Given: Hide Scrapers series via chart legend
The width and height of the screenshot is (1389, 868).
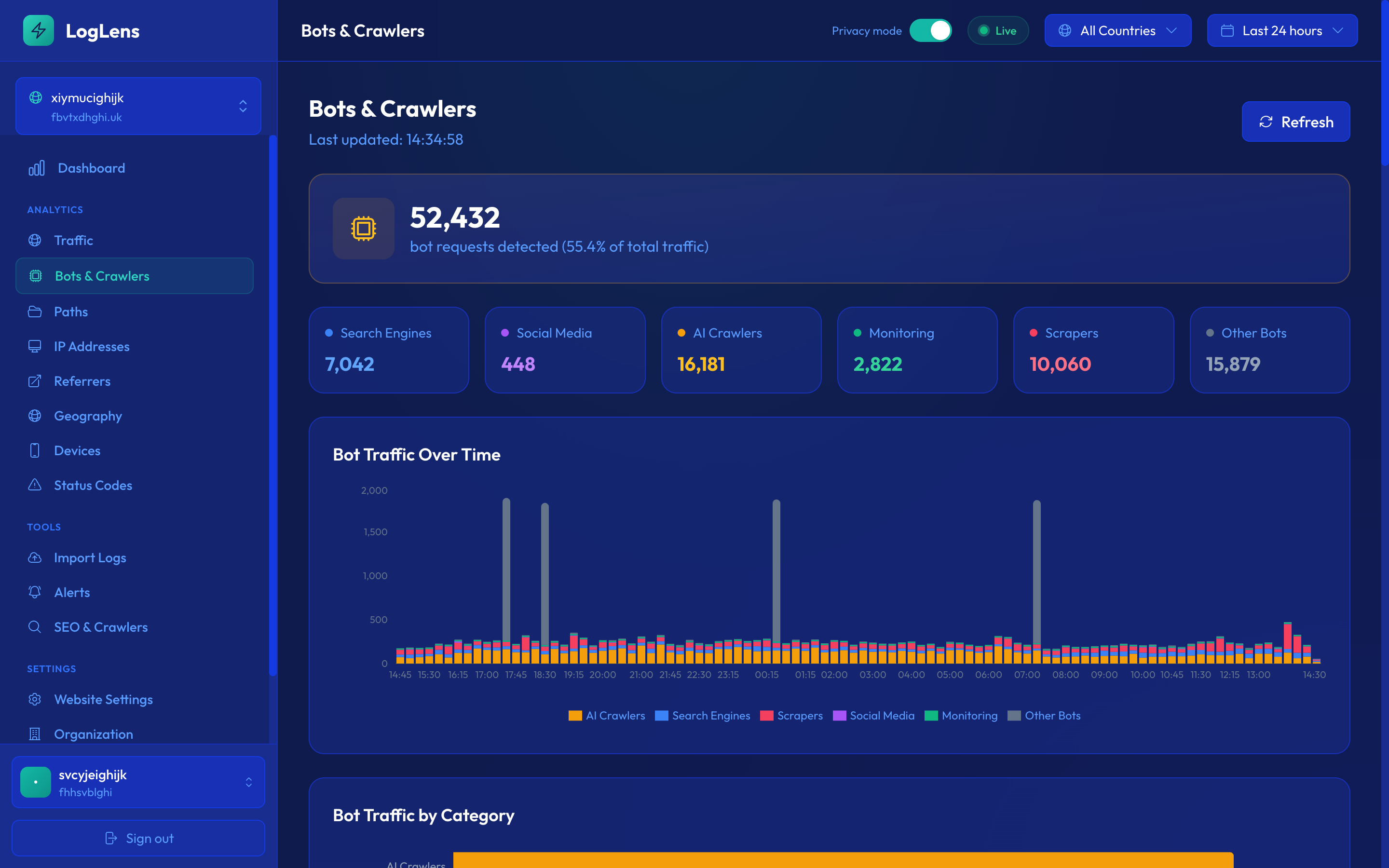Looking at the screenshot, I should point(791,715).
